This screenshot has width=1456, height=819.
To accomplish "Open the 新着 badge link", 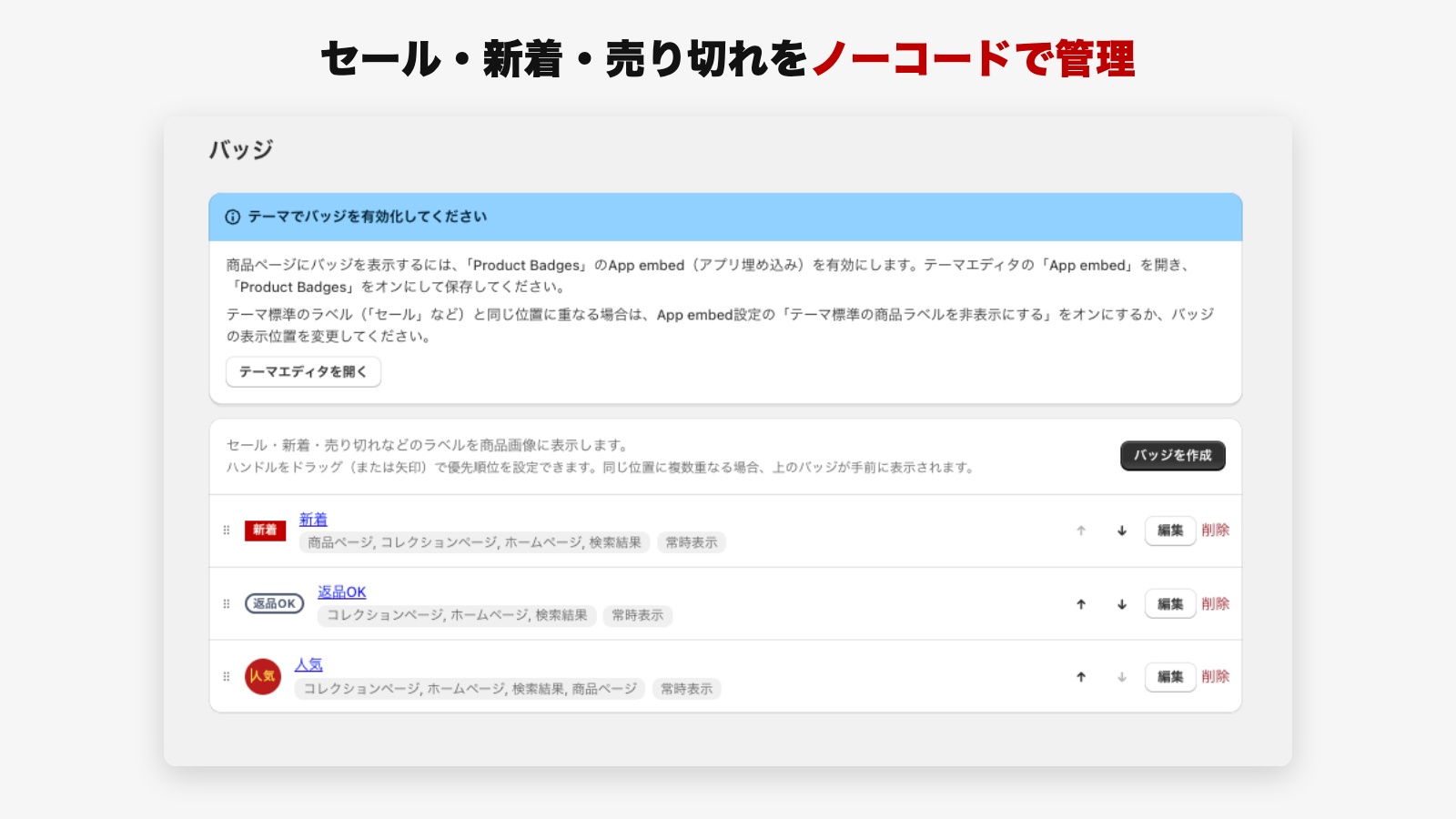I will 313,520.
